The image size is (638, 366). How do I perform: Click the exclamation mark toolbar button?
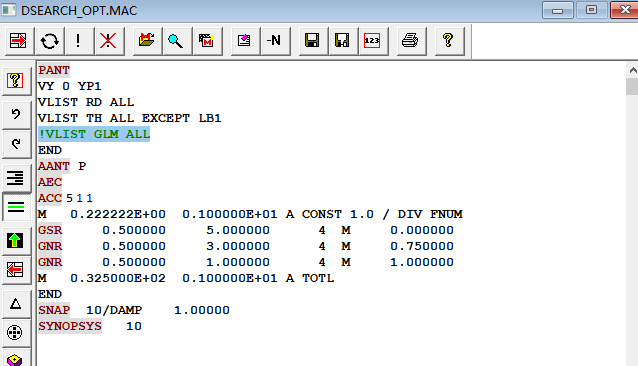point(79,41)
